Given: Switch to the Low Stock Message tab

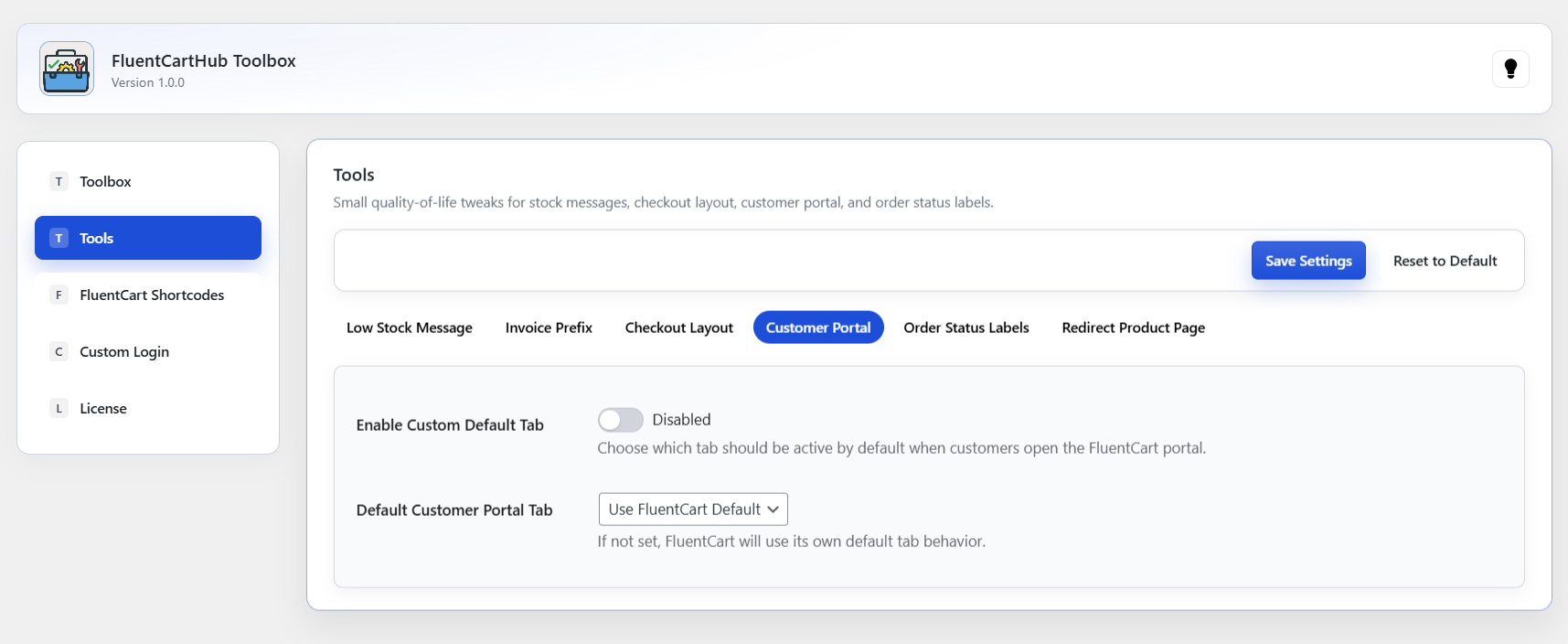Looking at the screenshot, I should point(409,327).
